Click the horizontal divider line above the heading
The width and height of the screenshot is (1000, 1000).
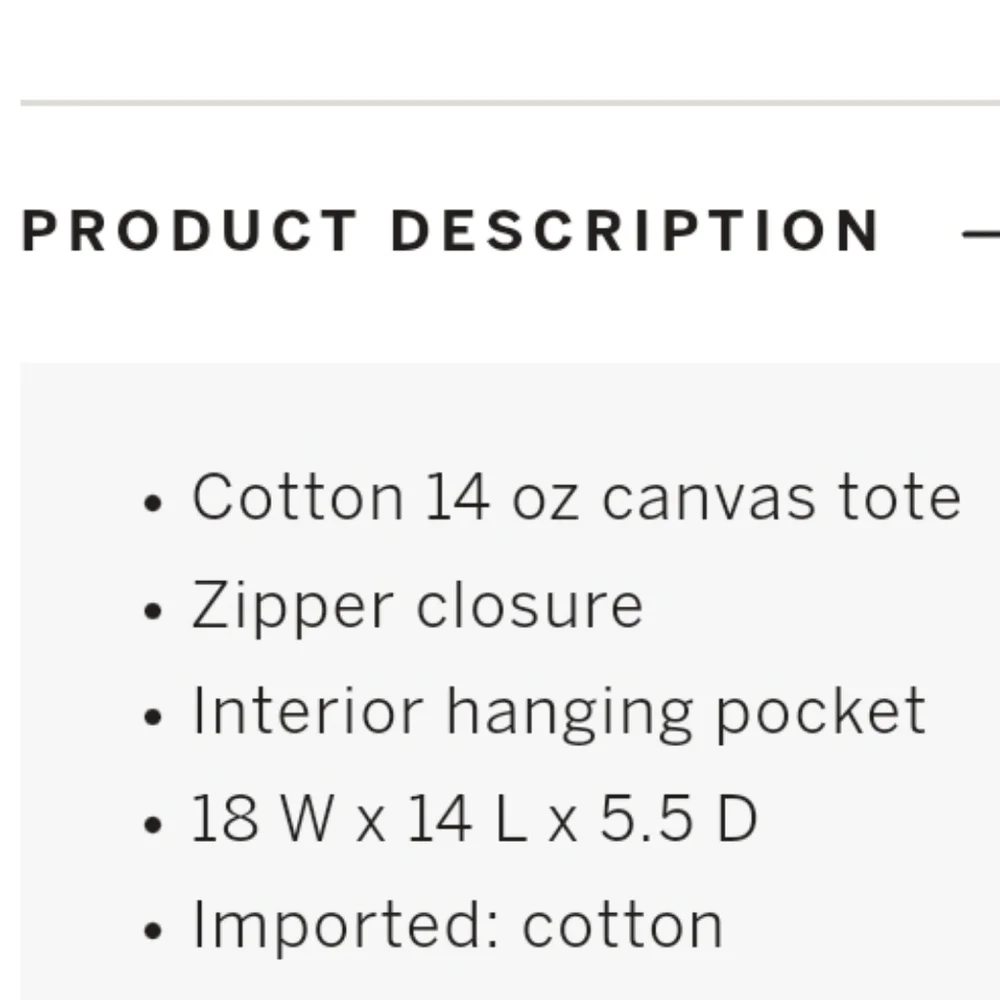500,102
